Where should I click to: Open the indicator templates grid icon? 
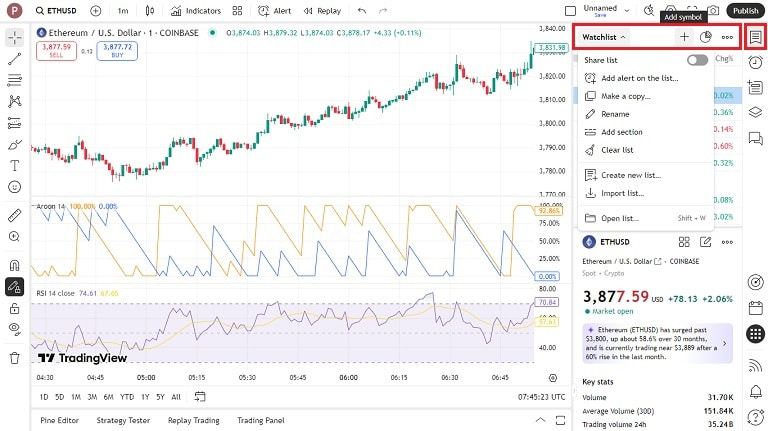(237, 11)
